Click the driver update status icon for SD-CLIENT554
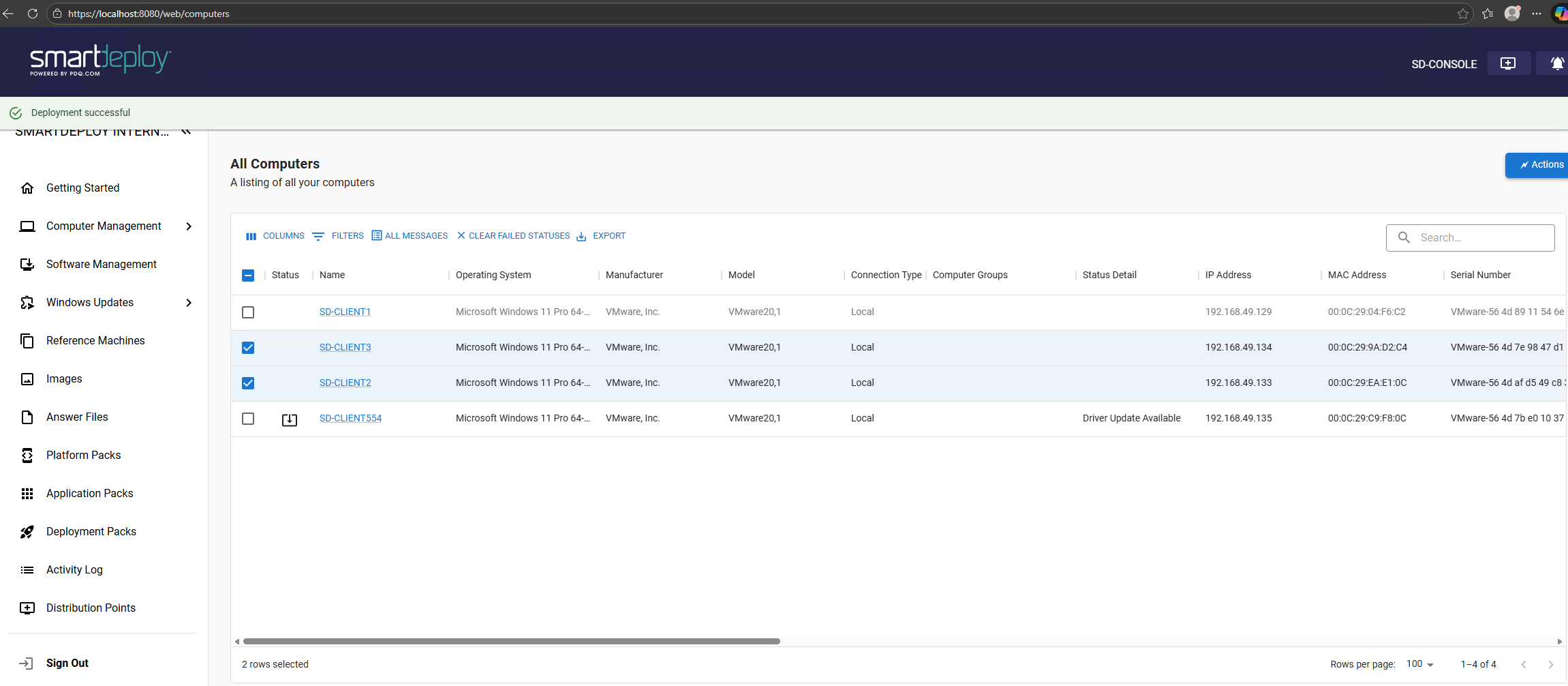The height and width of the screenshot is (686, 1568). pos(290,419)
